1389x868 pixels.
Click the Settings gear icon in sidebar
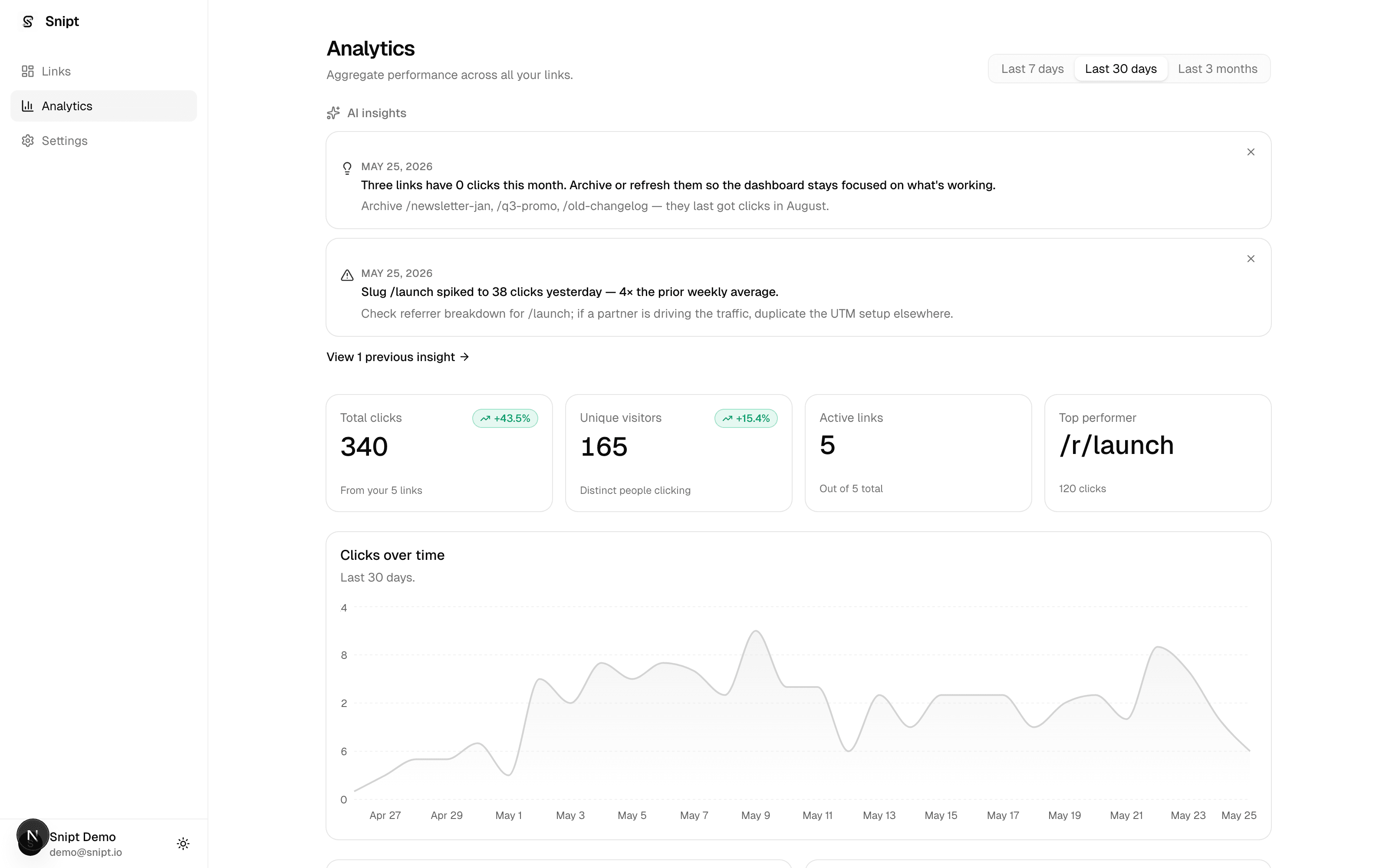[27, 141]
